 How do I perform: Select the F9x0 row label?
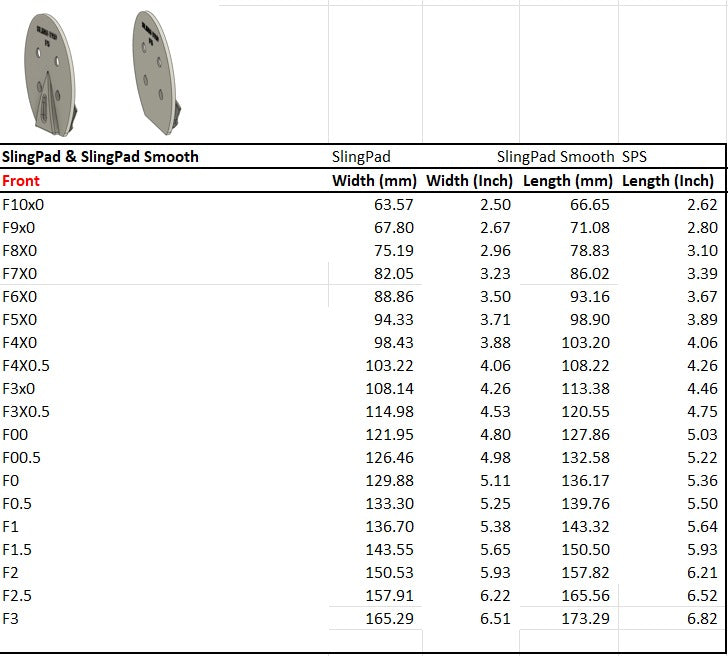coord(19,228)
